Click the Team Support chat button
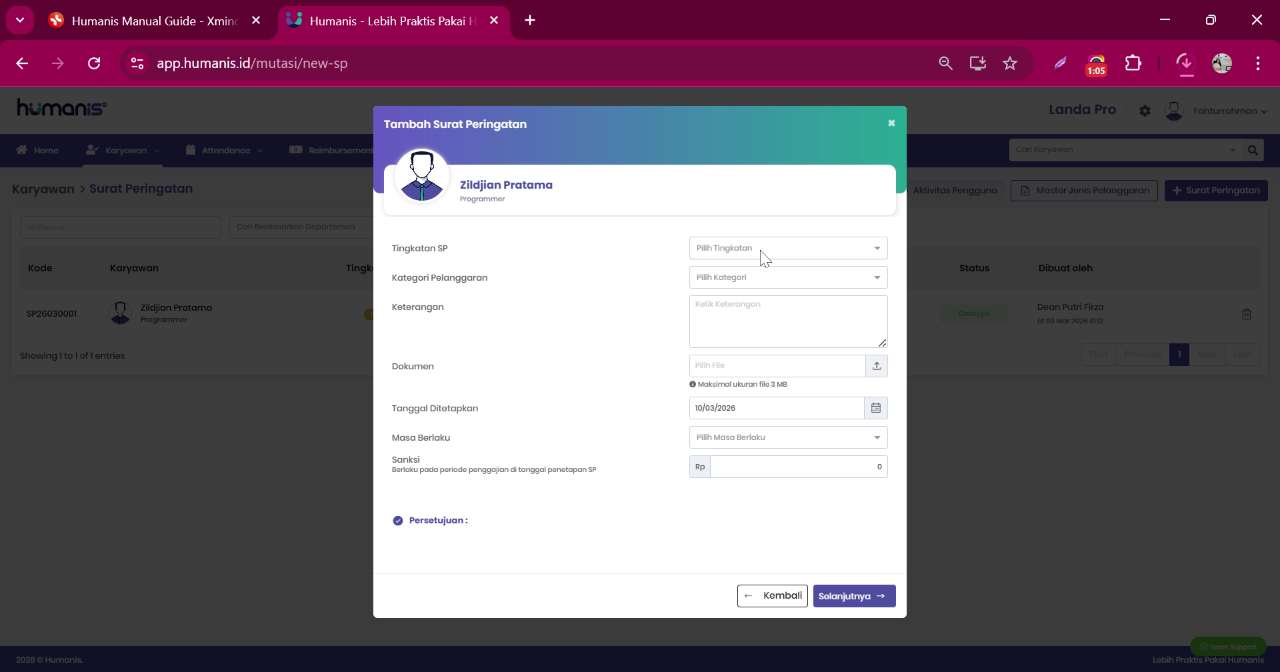The image size is (1280, 672). pyautogui.click(x=1228, y=647)
